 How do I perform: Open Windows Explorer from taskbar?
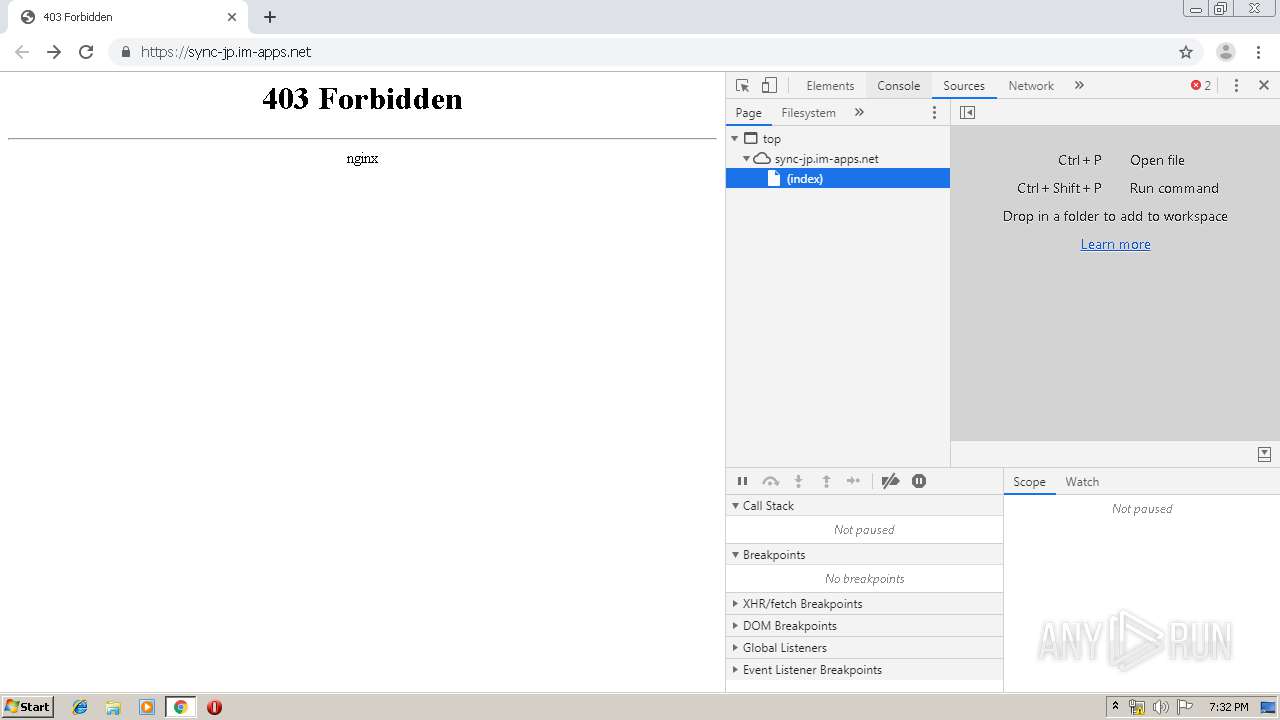point(113,707)
